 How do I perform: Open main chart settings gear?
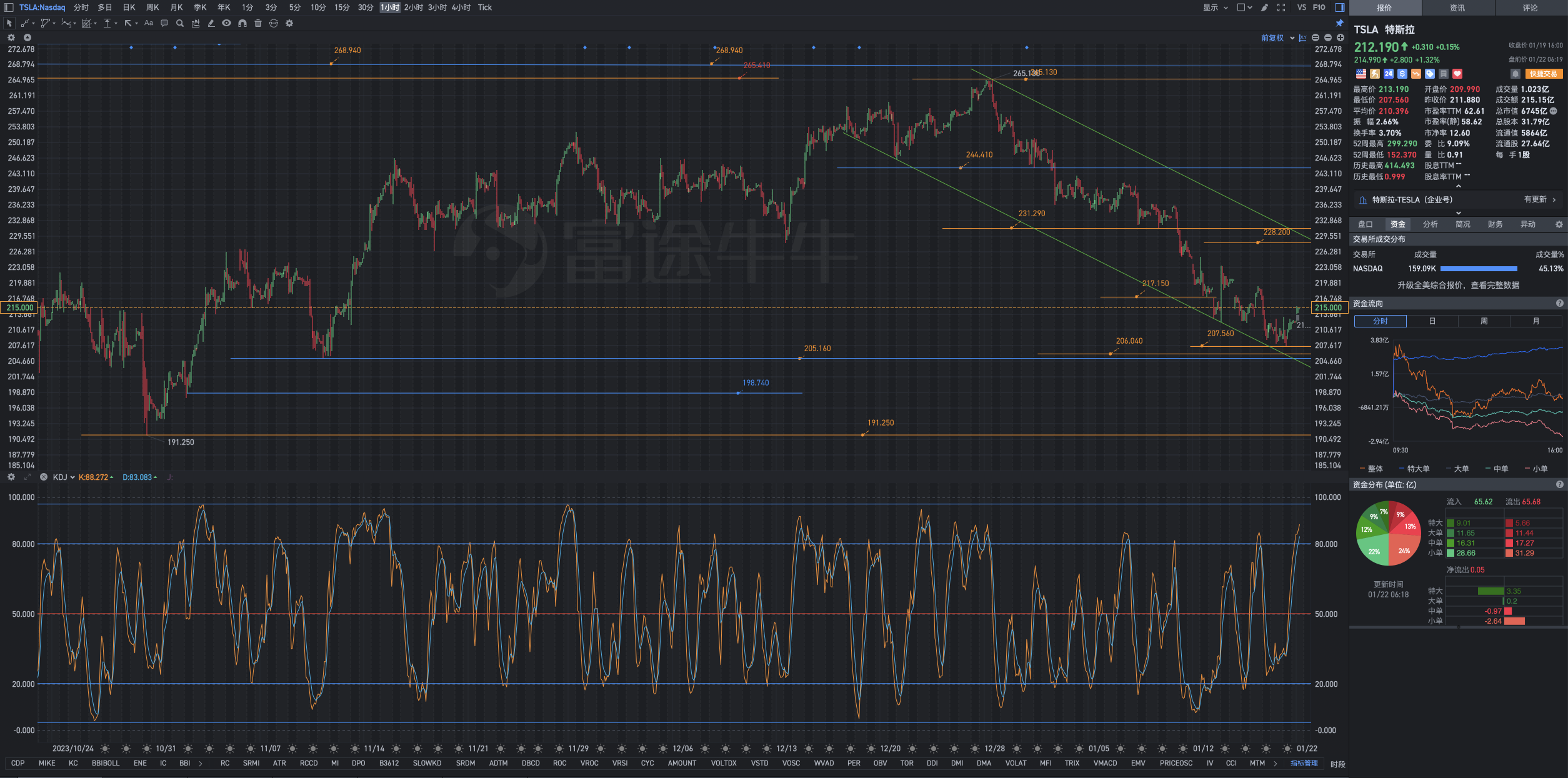click(x=11, y=37)
